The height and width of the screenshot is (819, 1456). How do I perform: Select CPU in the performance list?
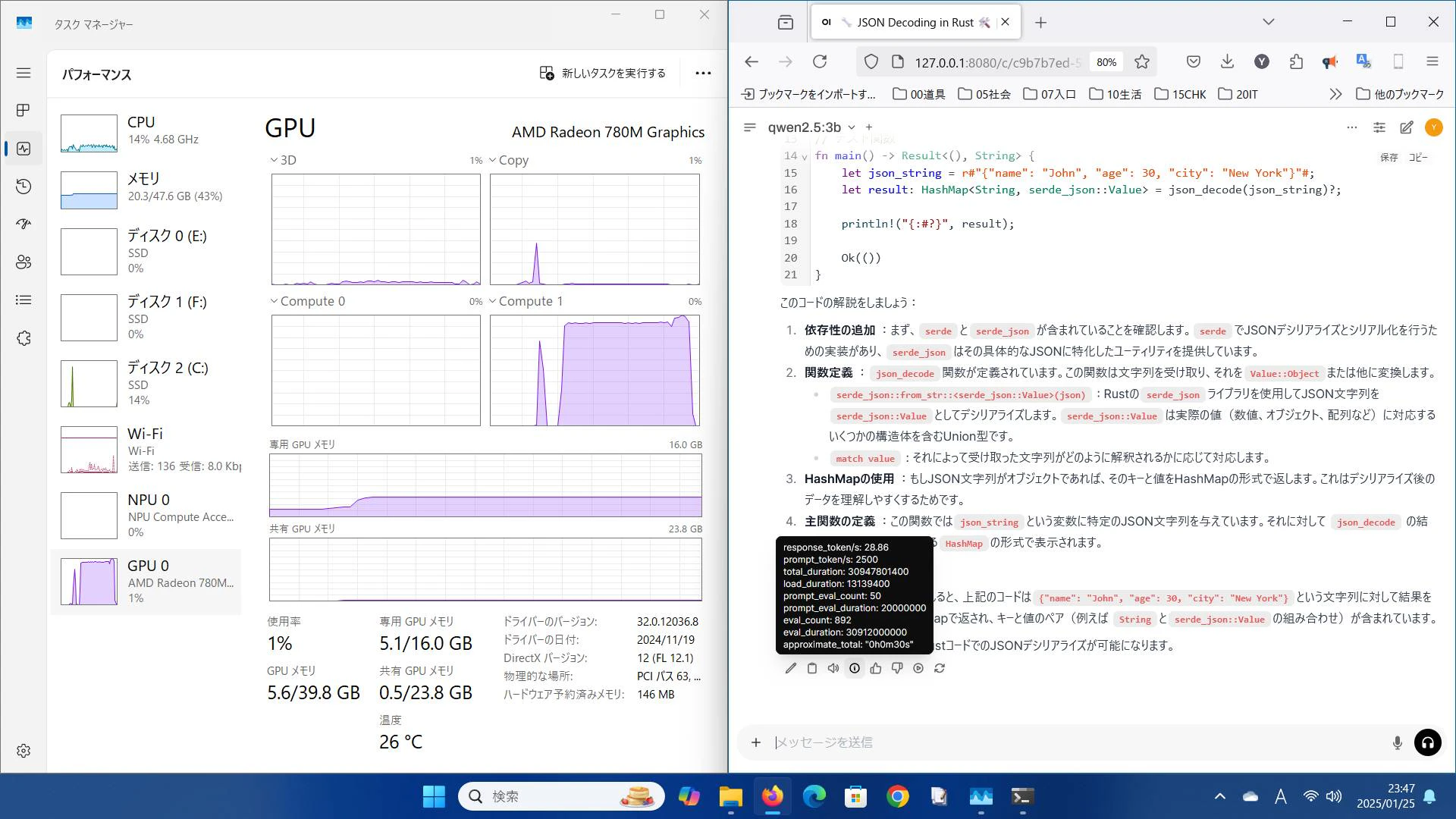point(146,133)
